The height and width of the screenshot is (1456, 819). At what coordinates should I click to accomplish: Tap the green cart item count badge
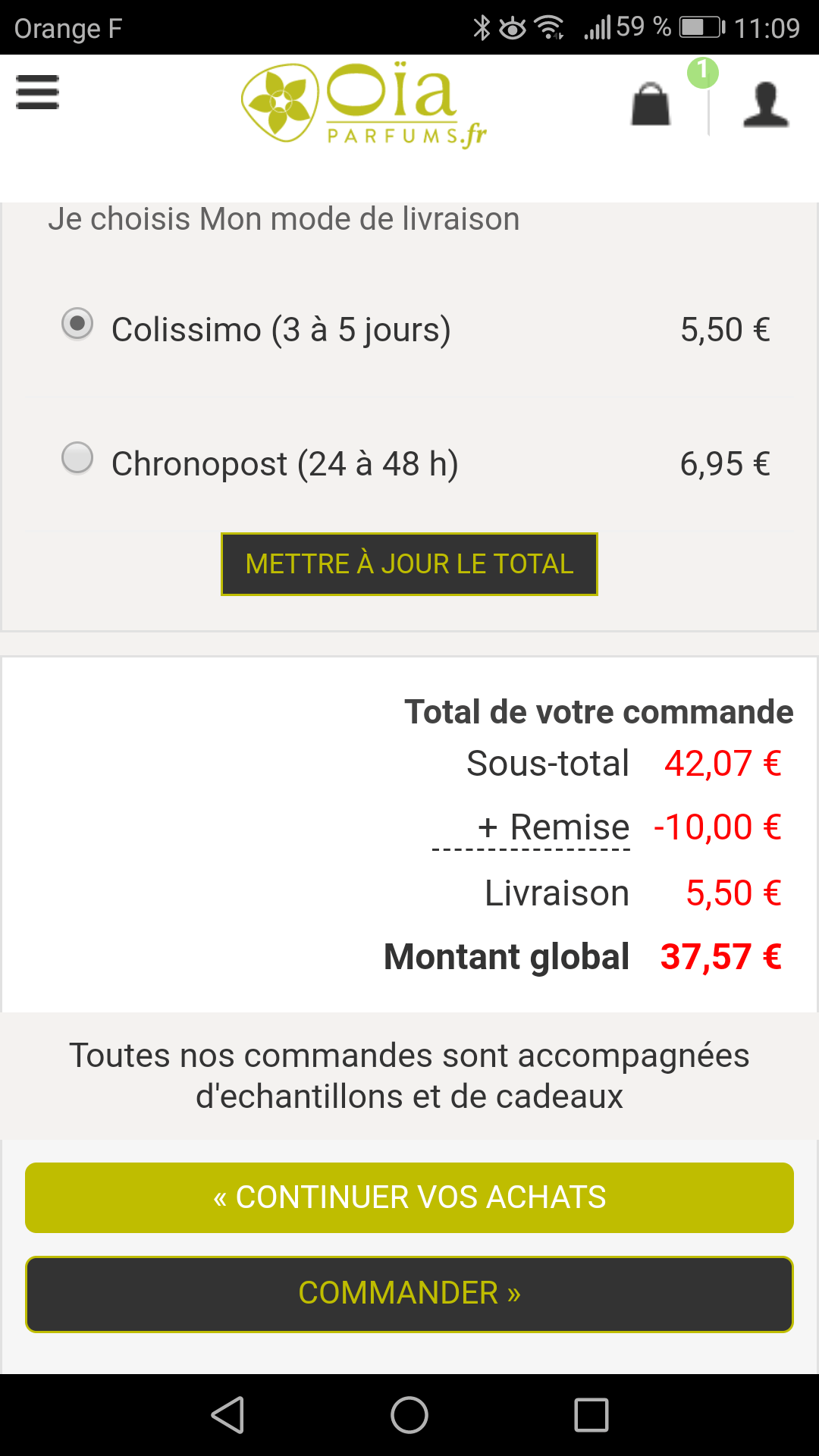coord(703,72)
